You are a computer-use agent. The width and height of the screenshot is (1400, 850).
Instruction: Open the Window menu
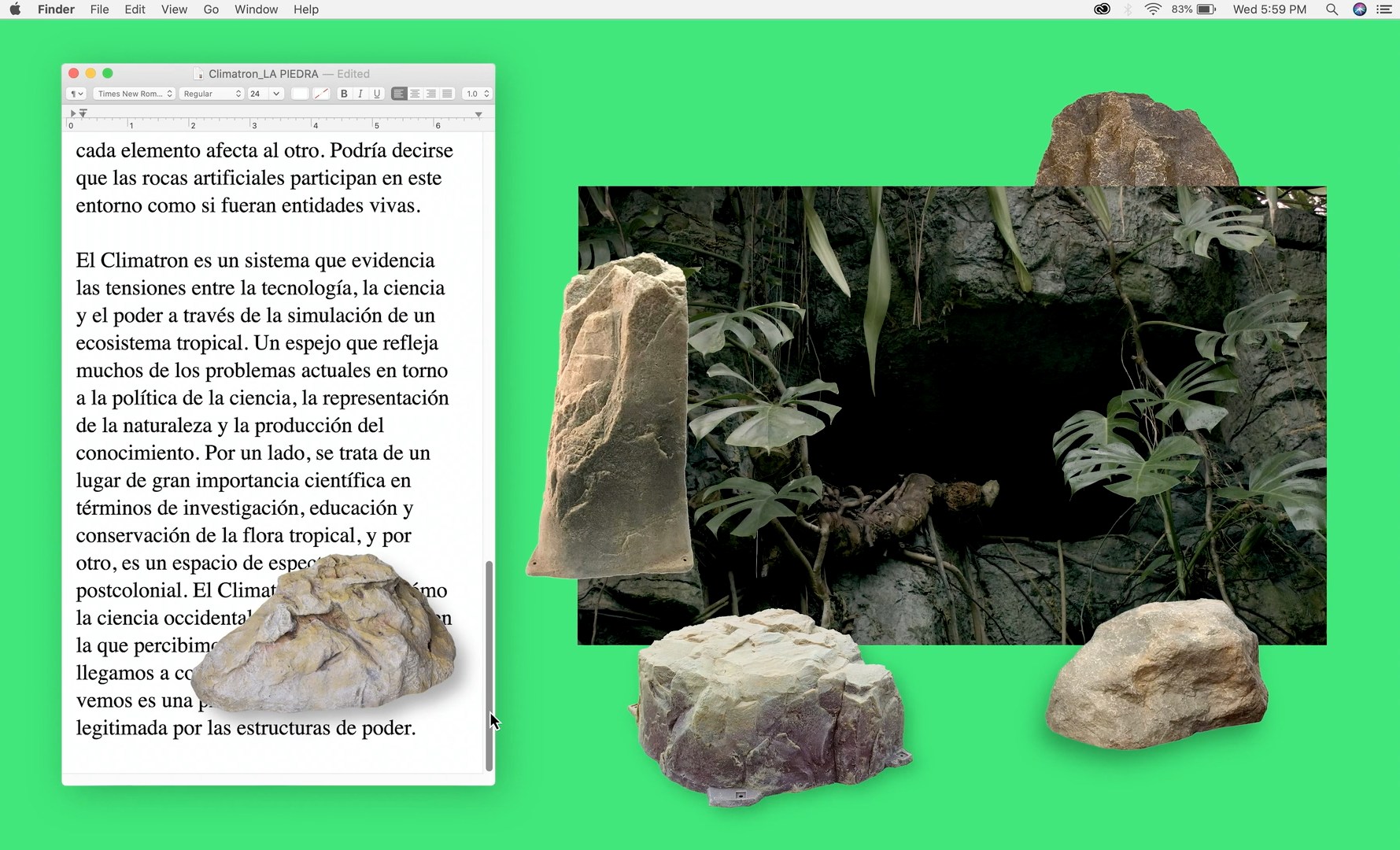[x=256, y=9]
